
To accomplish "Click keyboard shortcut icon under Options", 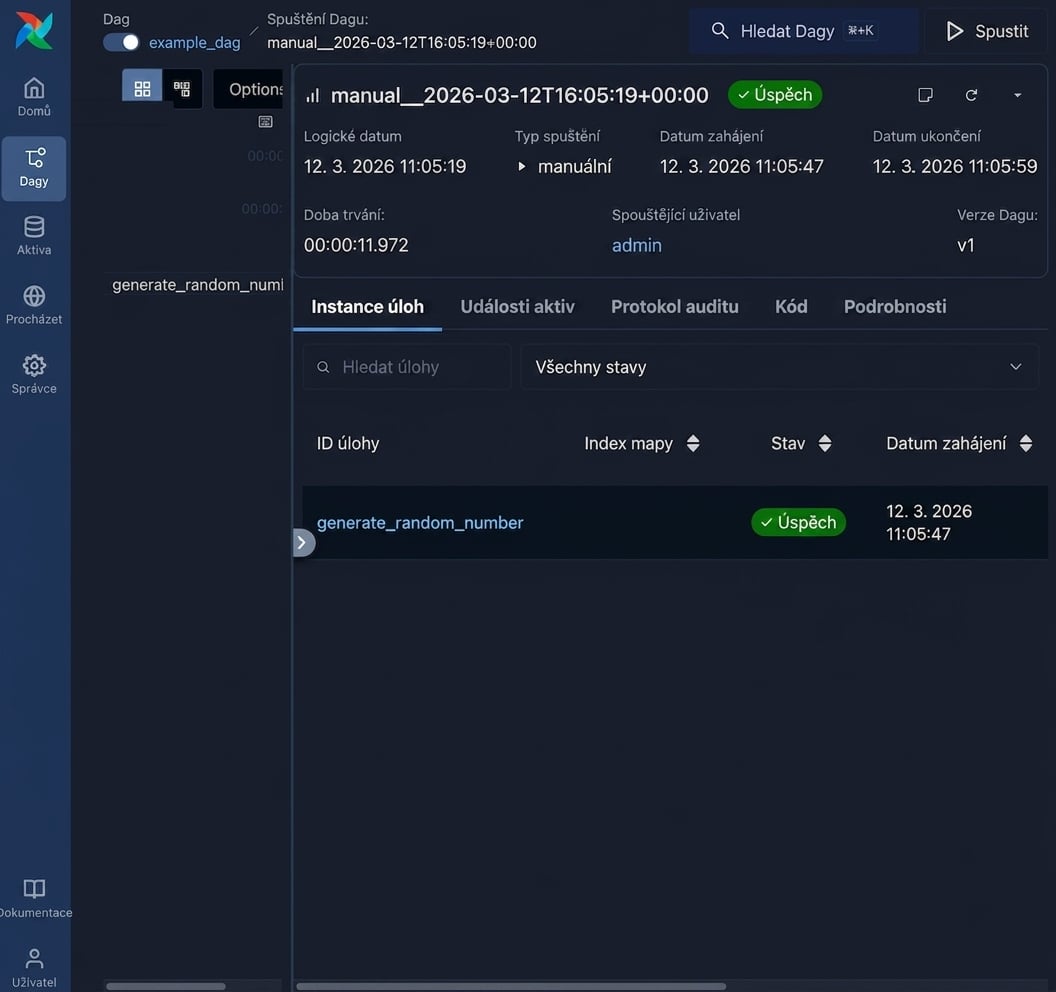I will pos(265,122).
